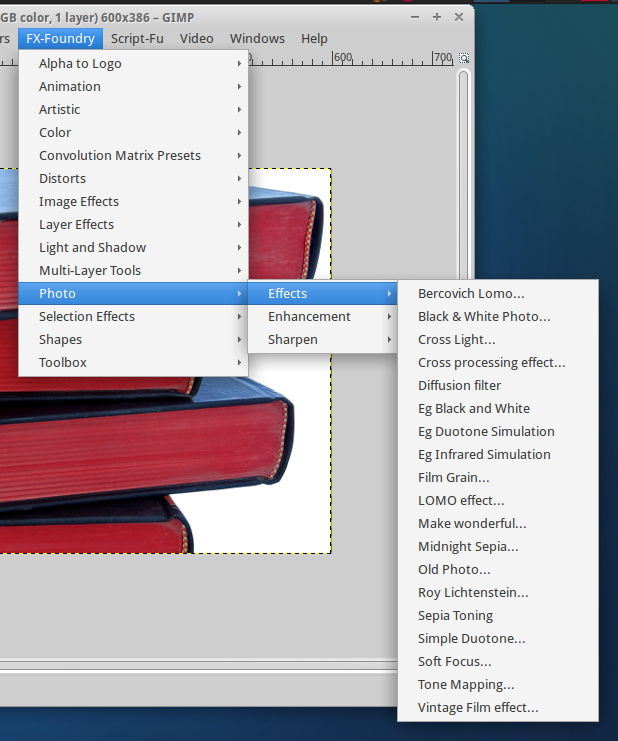
Task: Open the Windows menu in the menu bar
Action: pos(257,38)
